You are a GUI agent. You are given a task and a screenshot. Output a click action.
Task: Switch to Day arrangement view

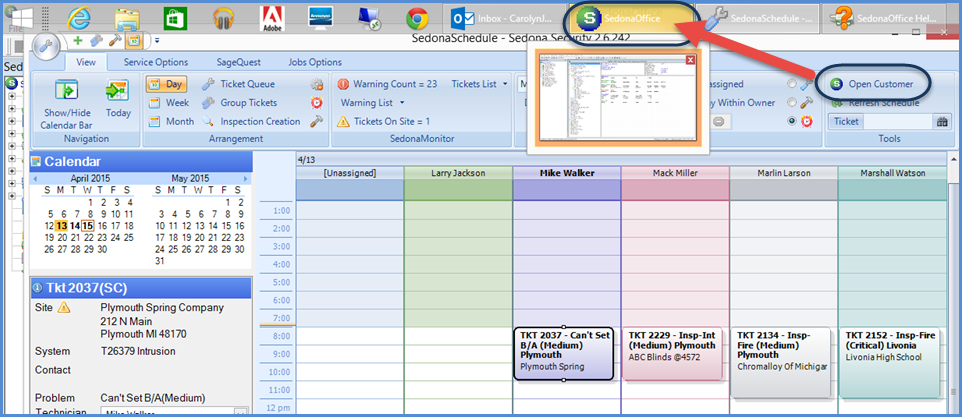click(166, 84)
